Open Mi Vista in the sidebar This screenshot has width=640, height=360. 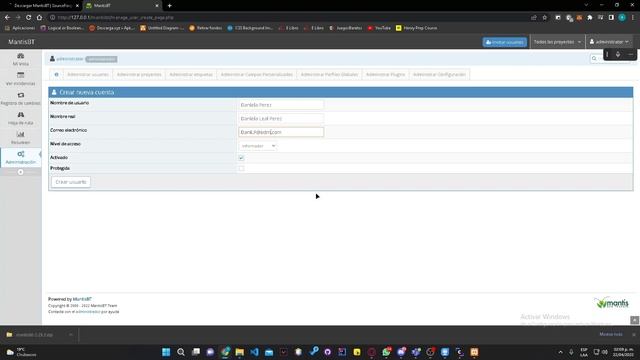tap(20, 59)
